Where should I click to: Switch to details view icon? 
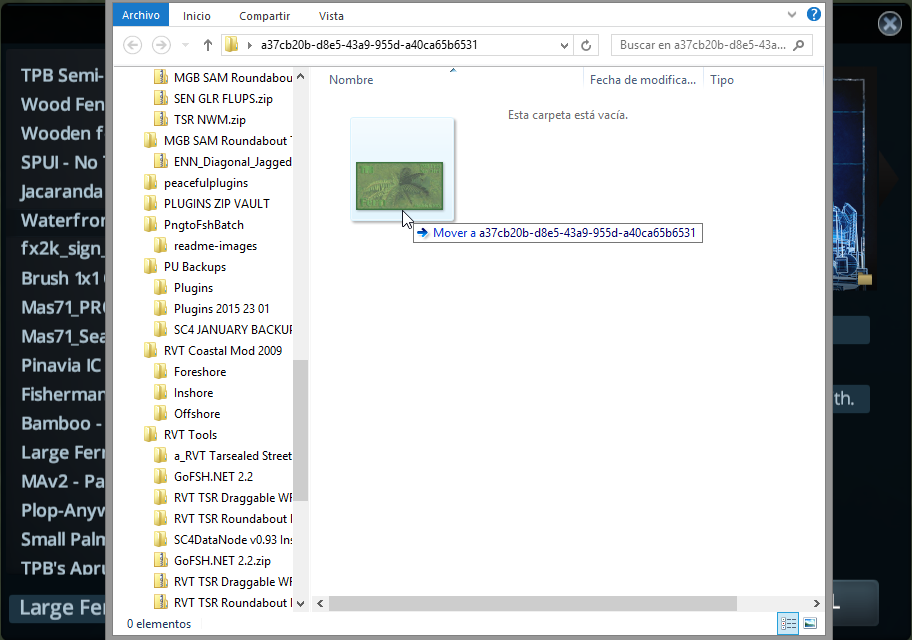[x=788, y=624]
